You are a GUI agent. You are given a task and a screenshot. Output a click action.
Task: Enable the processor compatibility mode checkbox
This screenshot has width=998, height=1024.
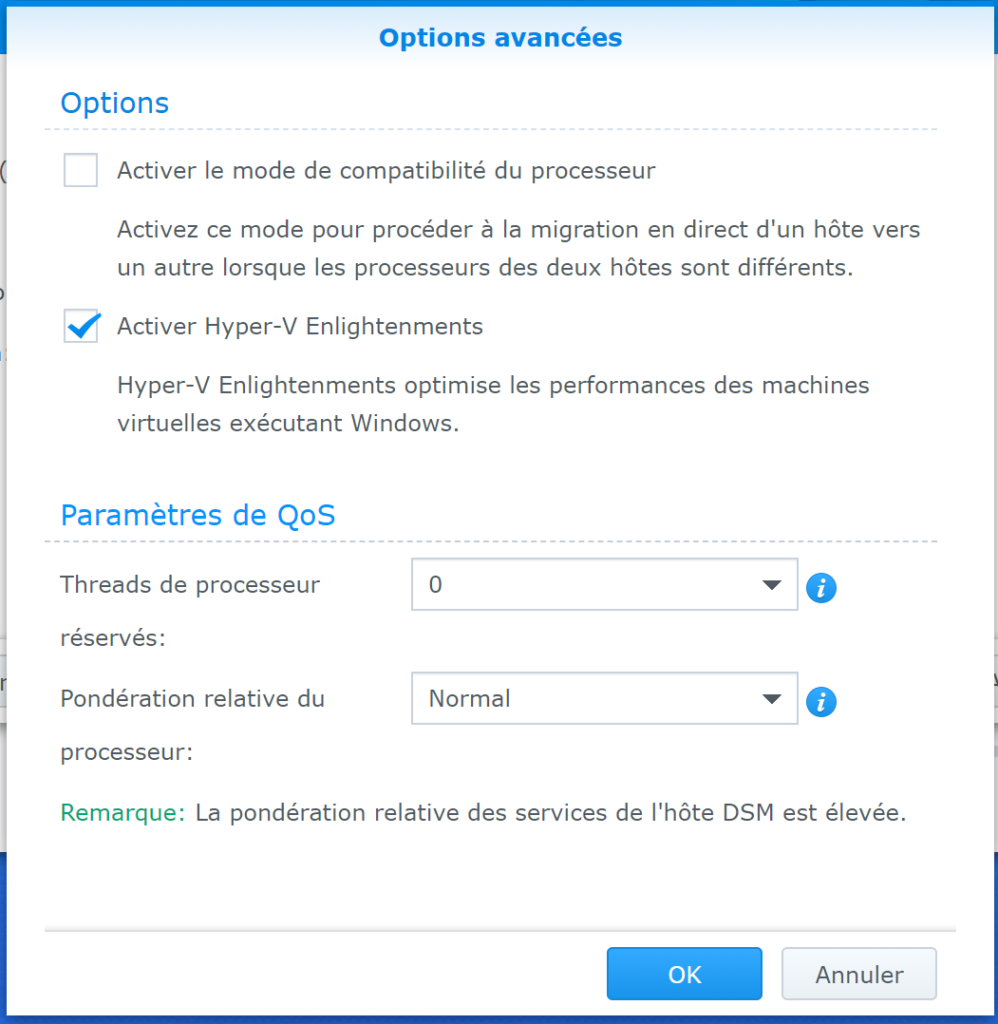coord(81,171)
